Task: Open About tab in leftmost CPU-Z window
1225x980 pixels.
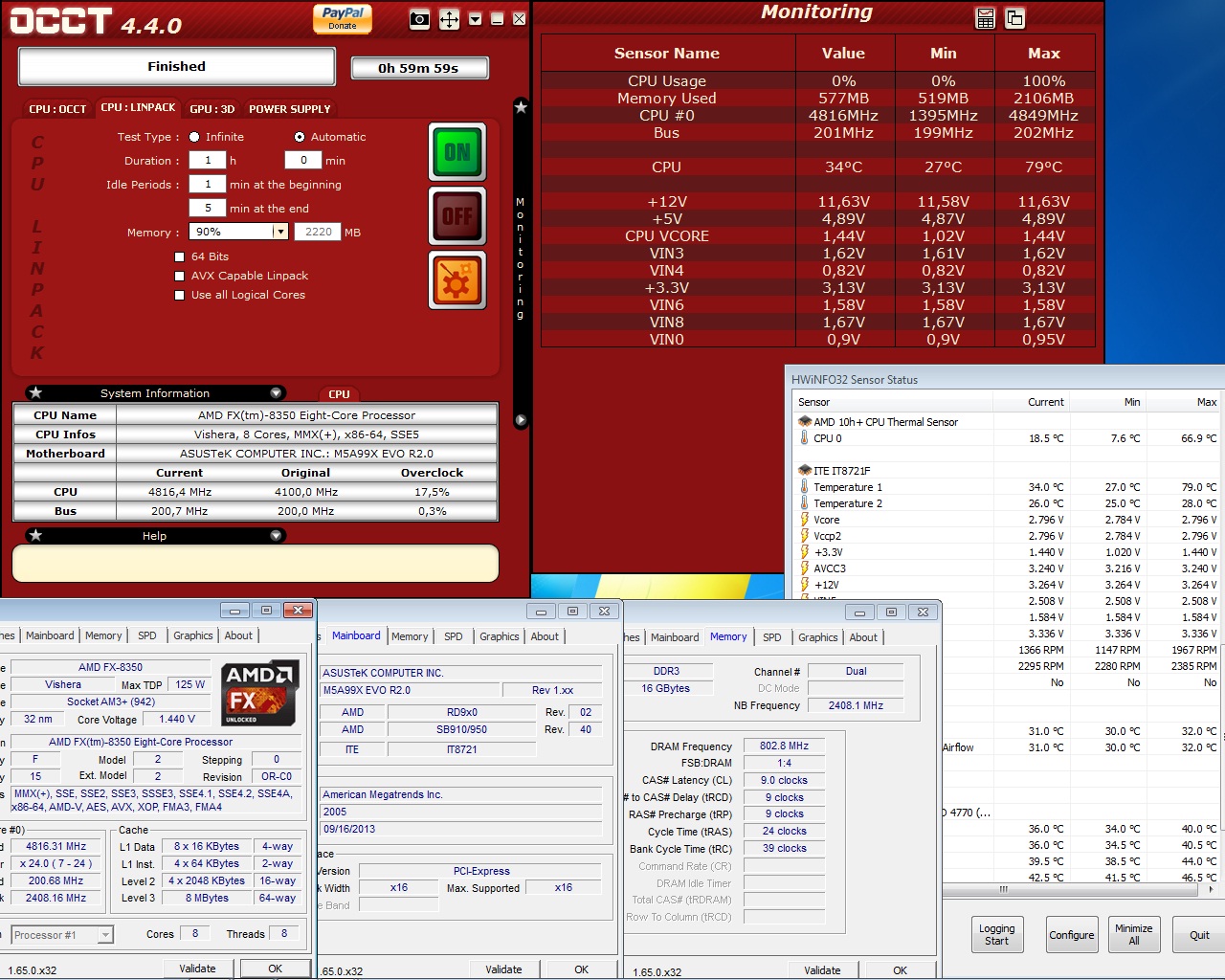Action: coord(238,635)
